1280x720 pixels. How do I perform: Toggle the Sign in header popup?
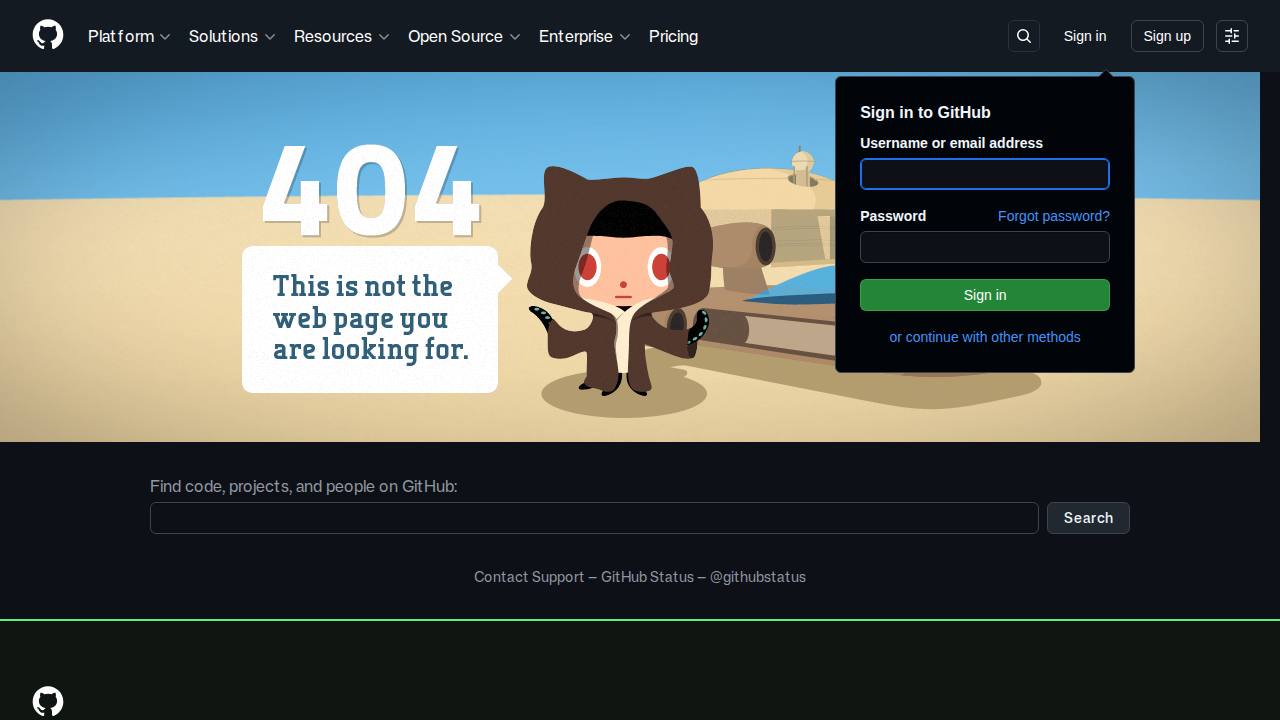click(1085, 36)
